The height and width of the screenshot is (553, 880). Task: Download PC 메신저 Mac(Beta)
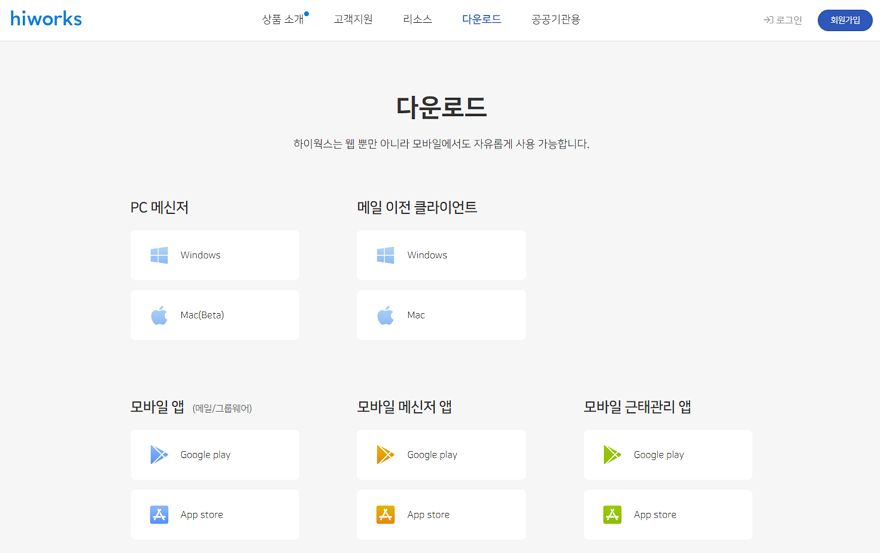(x=215, y=315)
